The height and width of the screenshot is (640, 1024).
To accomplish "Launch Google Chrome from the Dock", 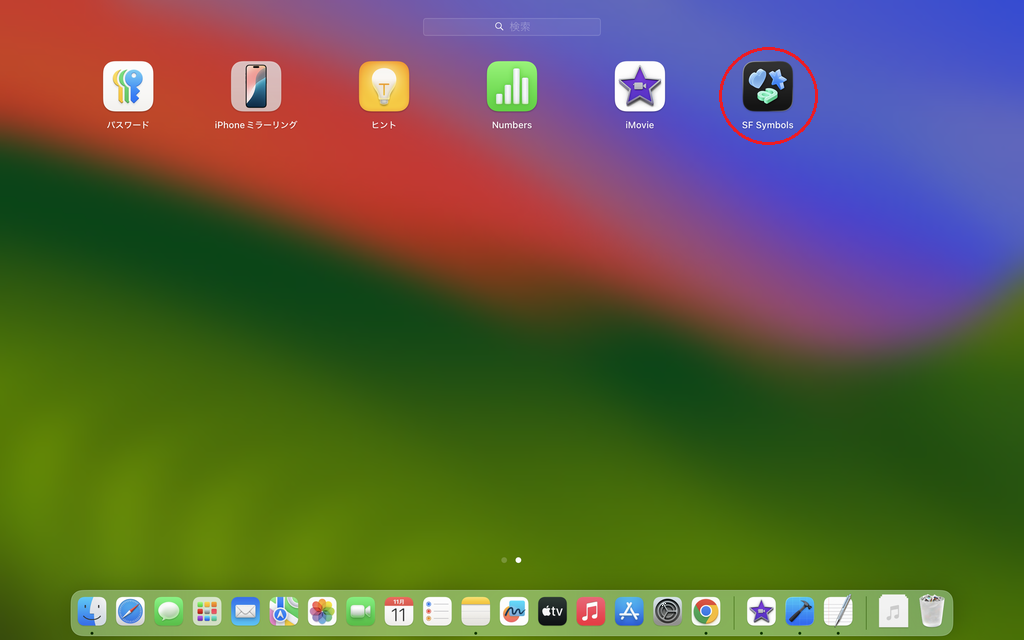I will tap(706, 611).
